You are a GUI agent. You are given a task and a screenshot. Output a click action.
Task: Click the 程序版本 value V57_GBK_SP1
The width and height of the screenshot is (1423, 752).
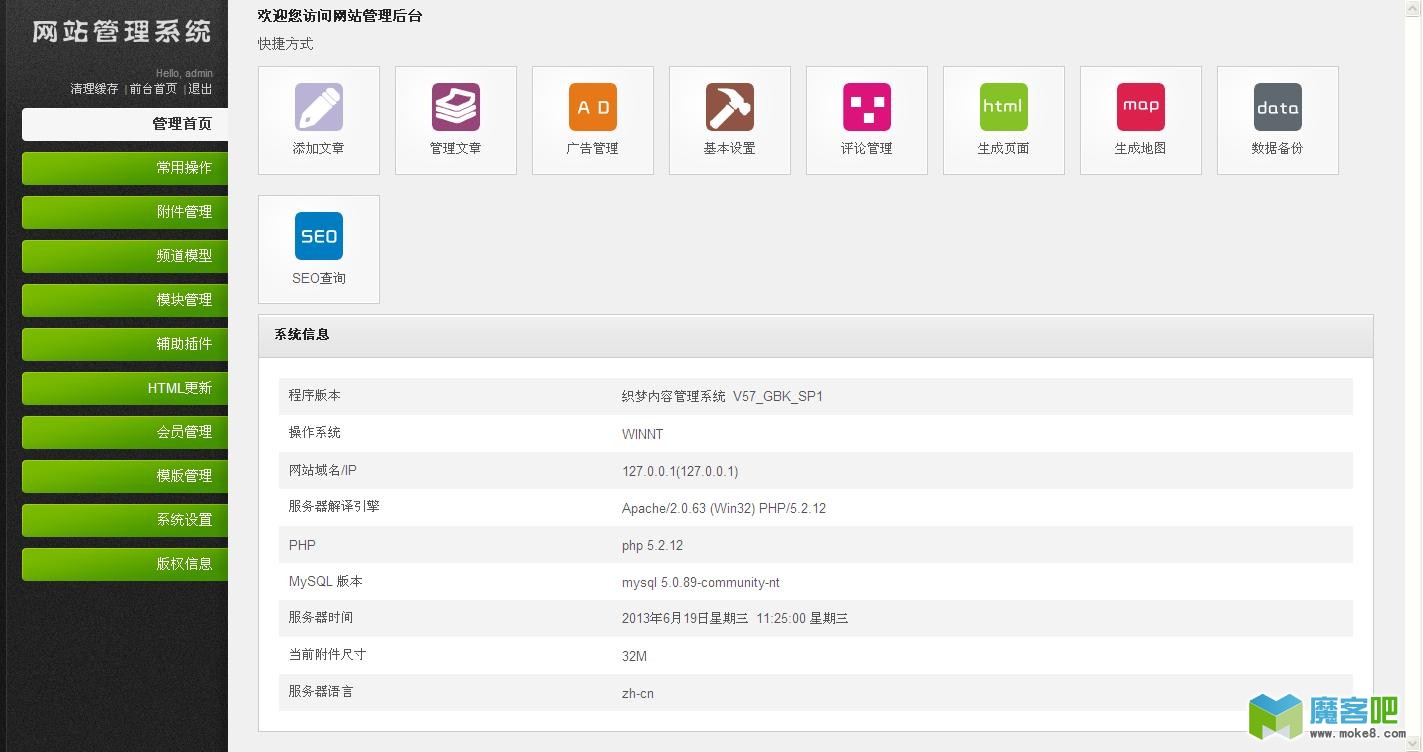722,397
